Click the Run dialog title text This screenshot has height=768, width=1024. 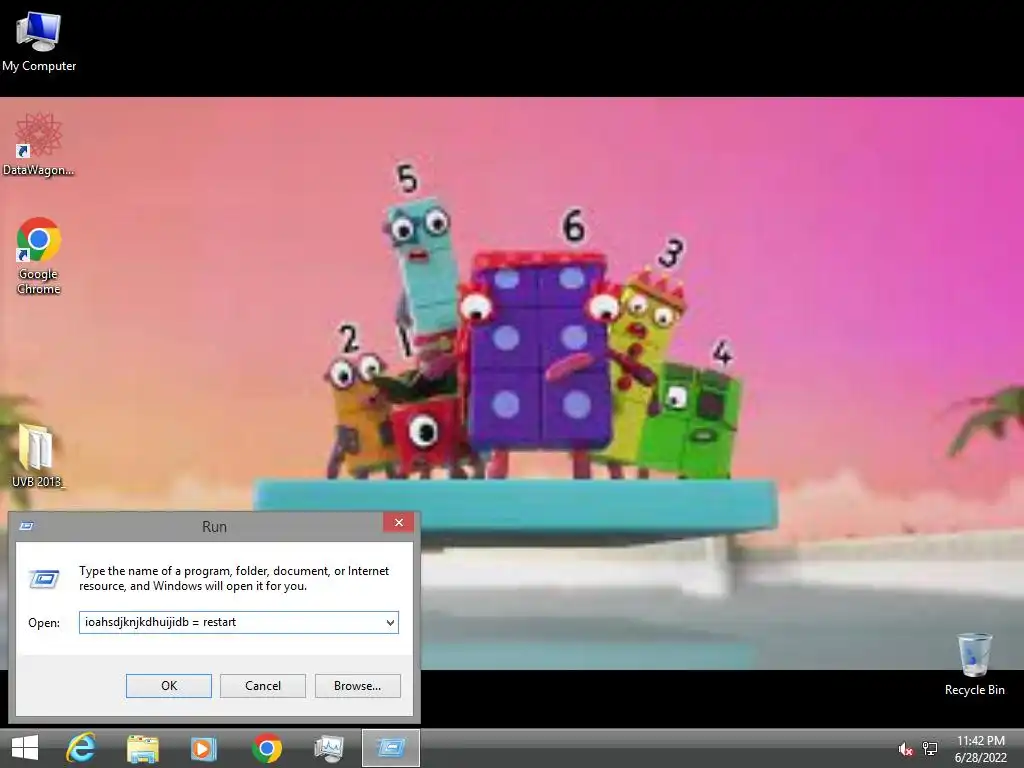pyautogui.click(x=214, y=526)
